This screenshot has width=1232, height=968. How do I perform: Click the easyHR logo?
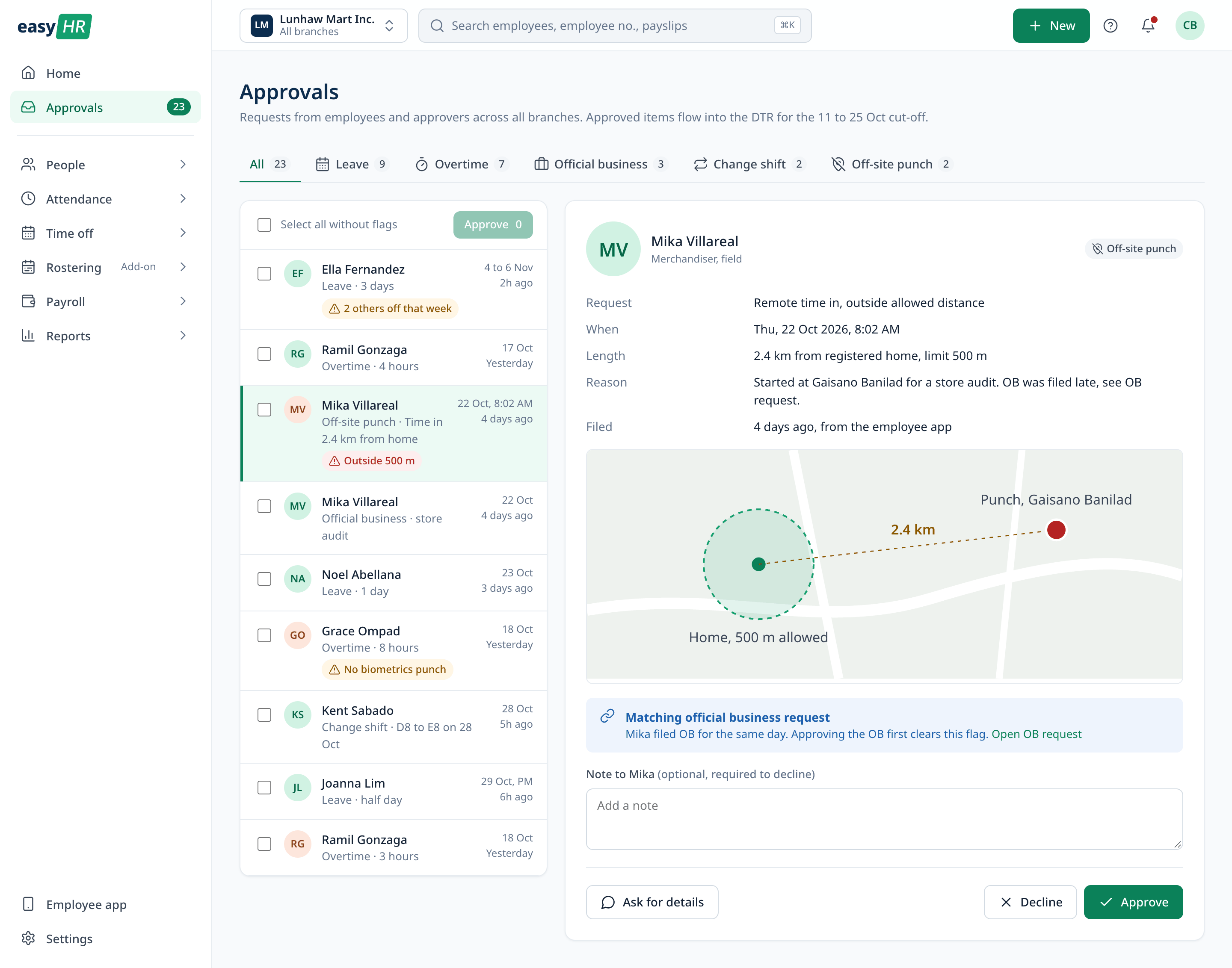coord(54,26)
